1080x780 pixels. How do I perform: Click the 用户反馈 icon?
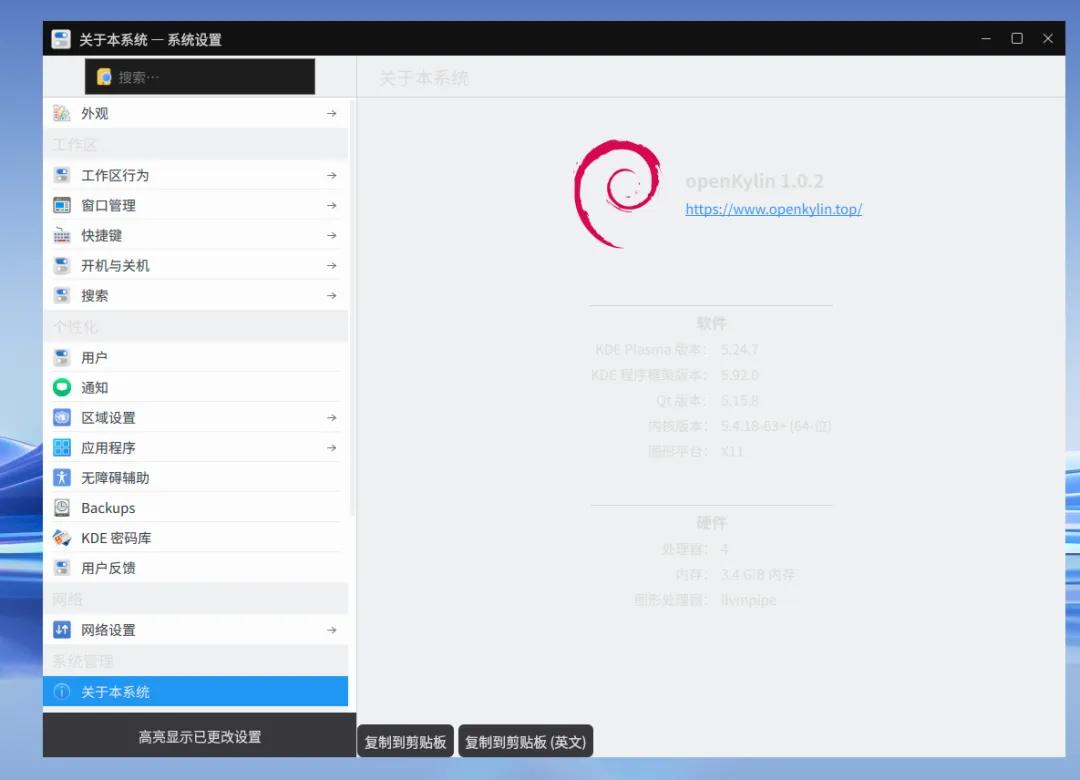(62, 568)
